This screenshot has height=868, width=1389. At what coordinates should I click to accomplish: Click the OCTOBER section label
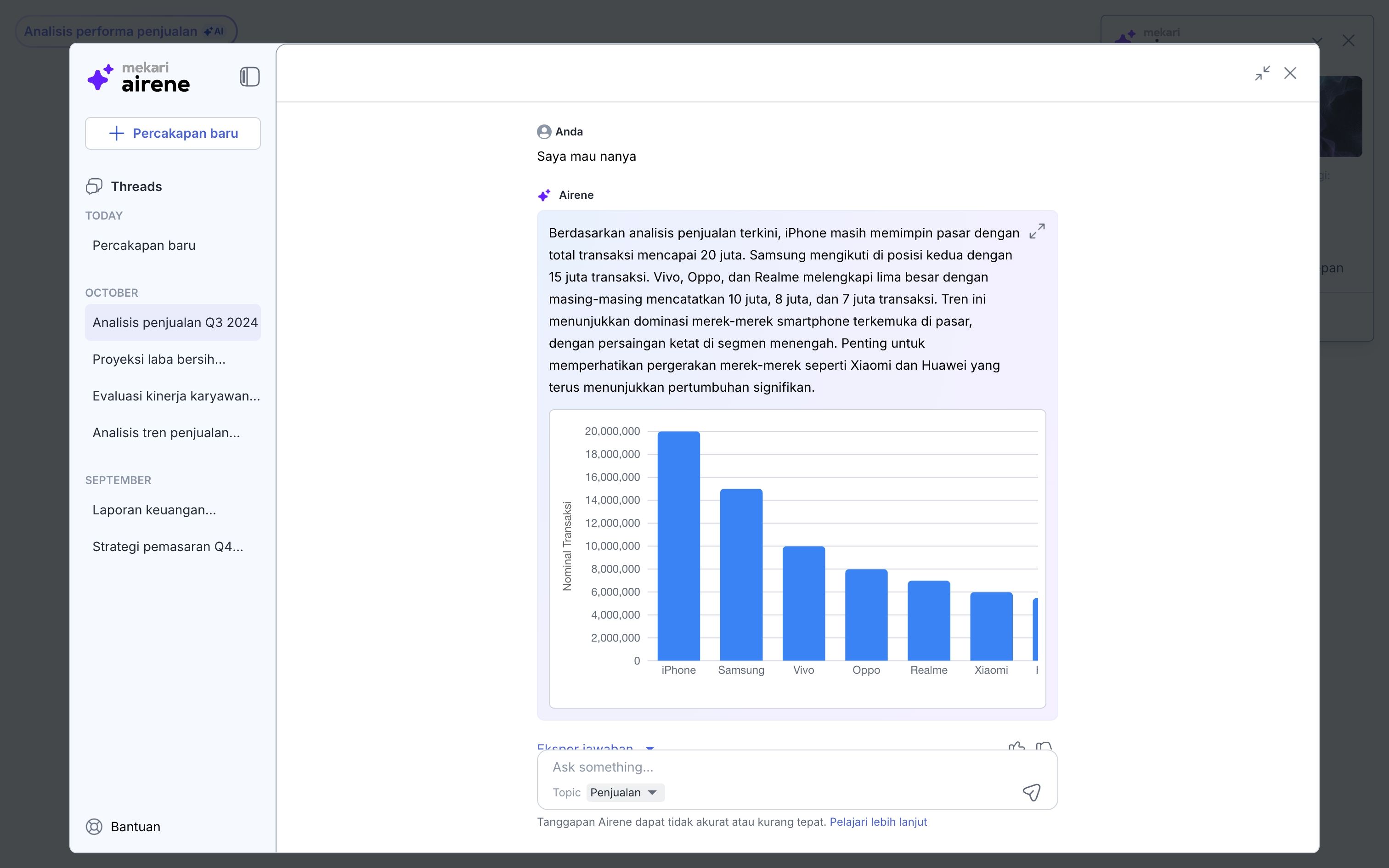112,293
